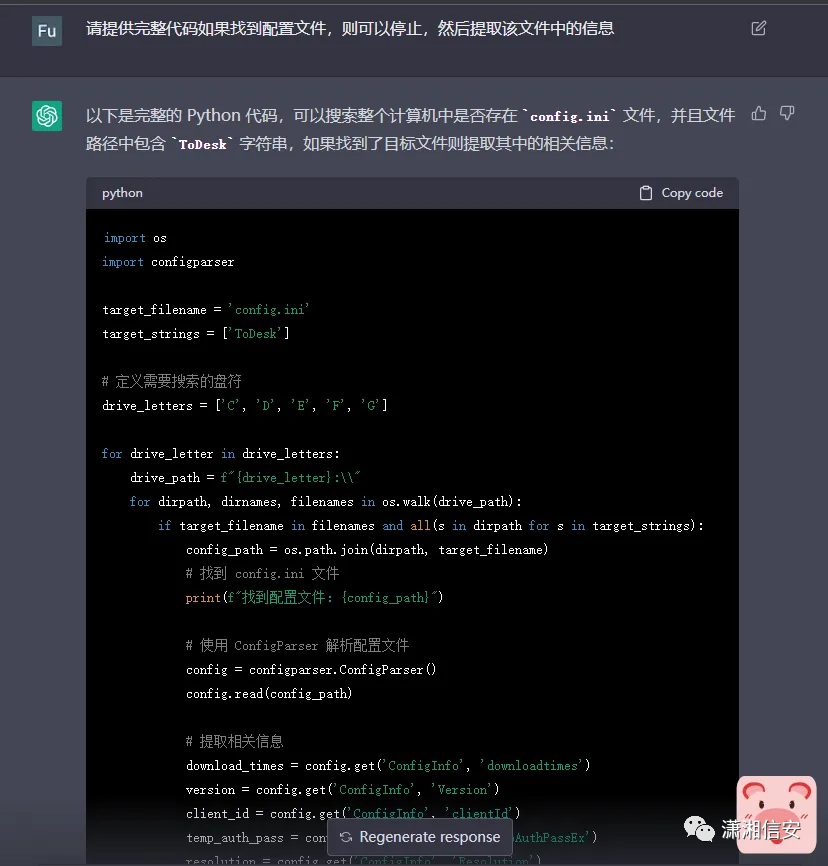828x866 pixels.
Task: Click the Copy code label
Action: coord(692,193)
